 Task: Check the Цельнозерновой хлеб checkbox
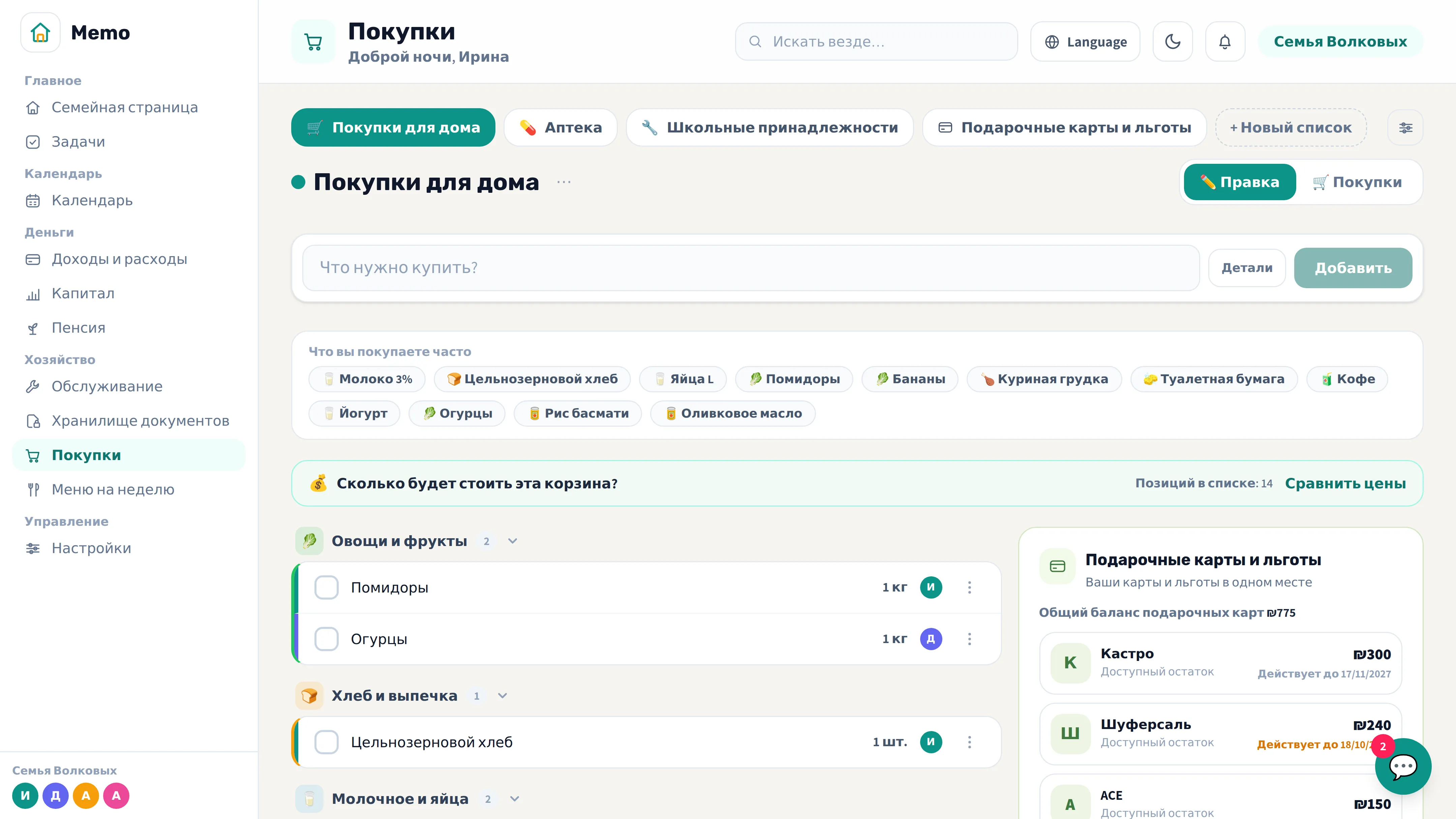point(326,741)
